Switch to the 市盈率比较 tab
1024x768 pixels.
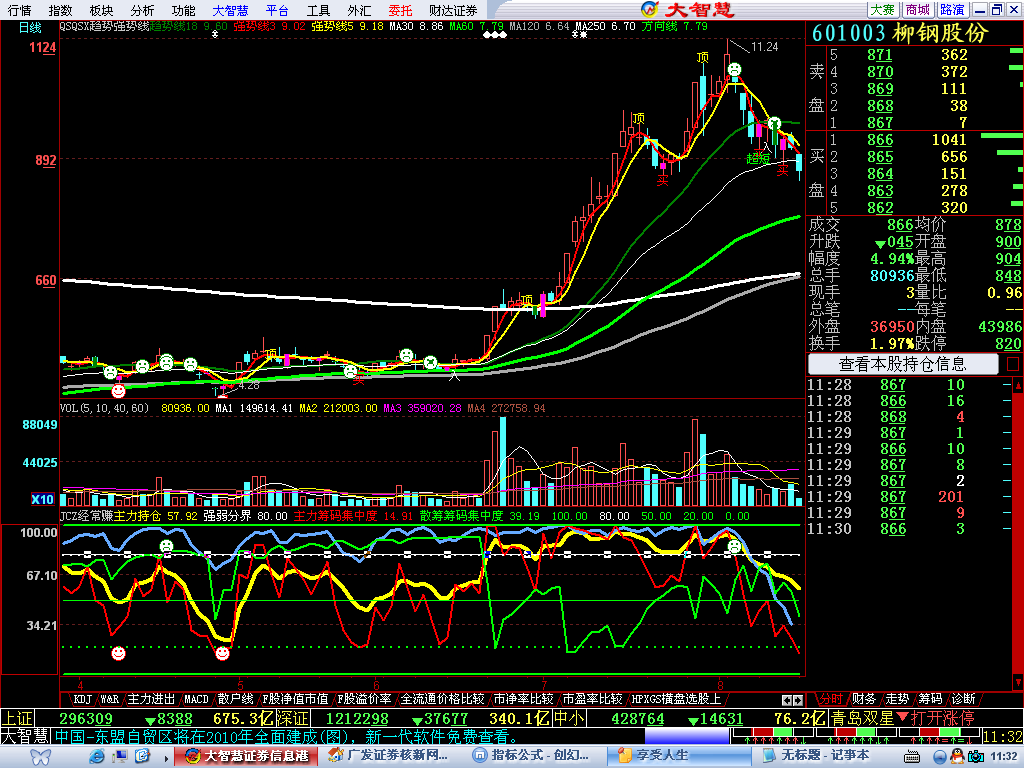(x=592, y=699)
